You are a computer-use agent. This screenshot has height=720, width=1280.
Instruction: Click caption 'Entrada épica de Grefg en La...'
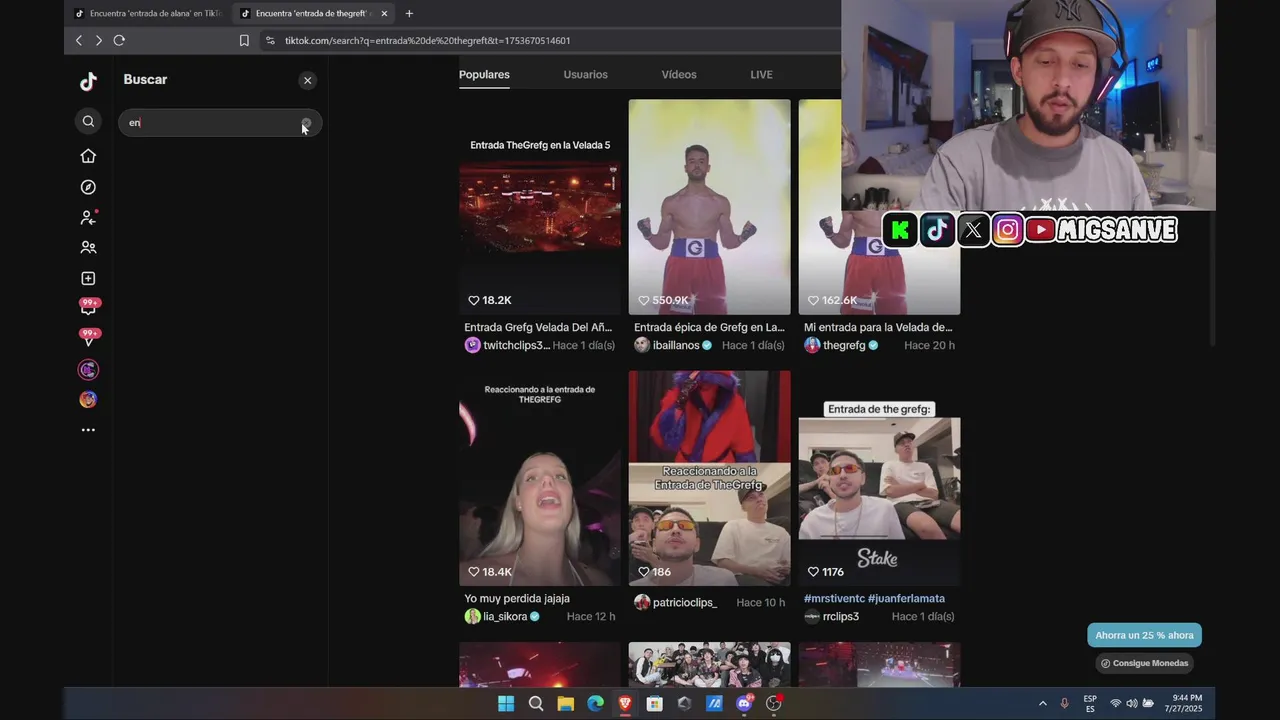point(709,327)
